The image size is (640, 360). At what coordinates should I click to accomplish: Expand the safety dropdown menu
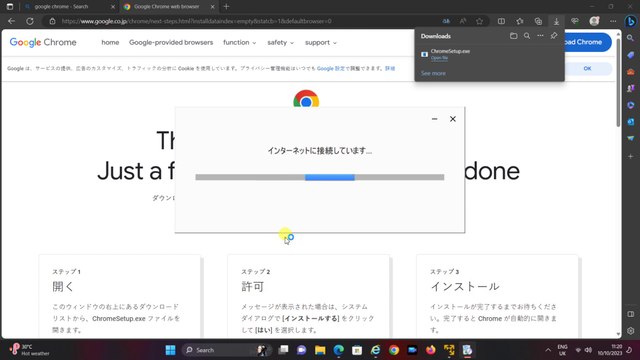[x=280, y=42]
